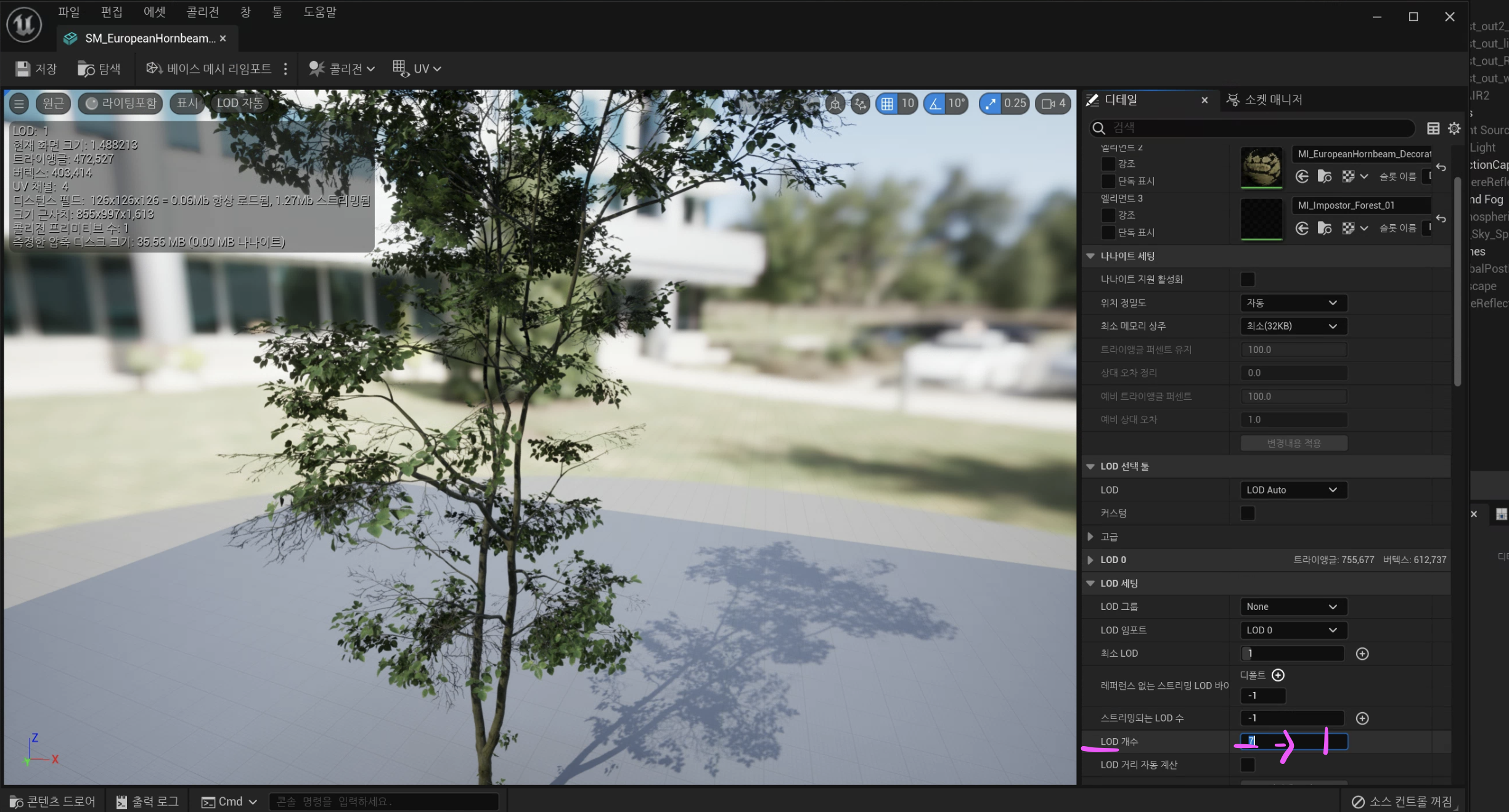Toggle scale snapping icon
The image size is (1509, 812).
point(991,104)
